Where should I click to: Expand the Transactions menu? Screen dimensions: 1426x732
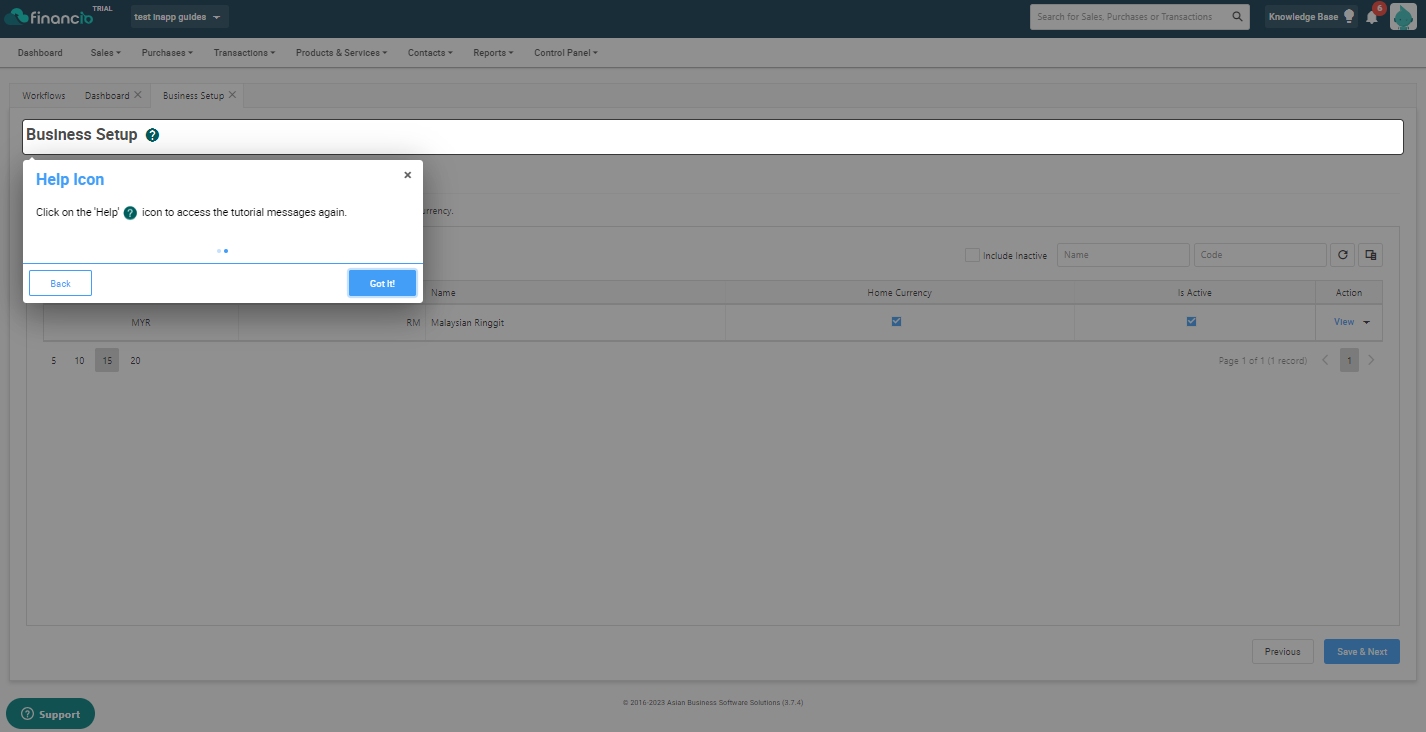(x=244, y=53)
